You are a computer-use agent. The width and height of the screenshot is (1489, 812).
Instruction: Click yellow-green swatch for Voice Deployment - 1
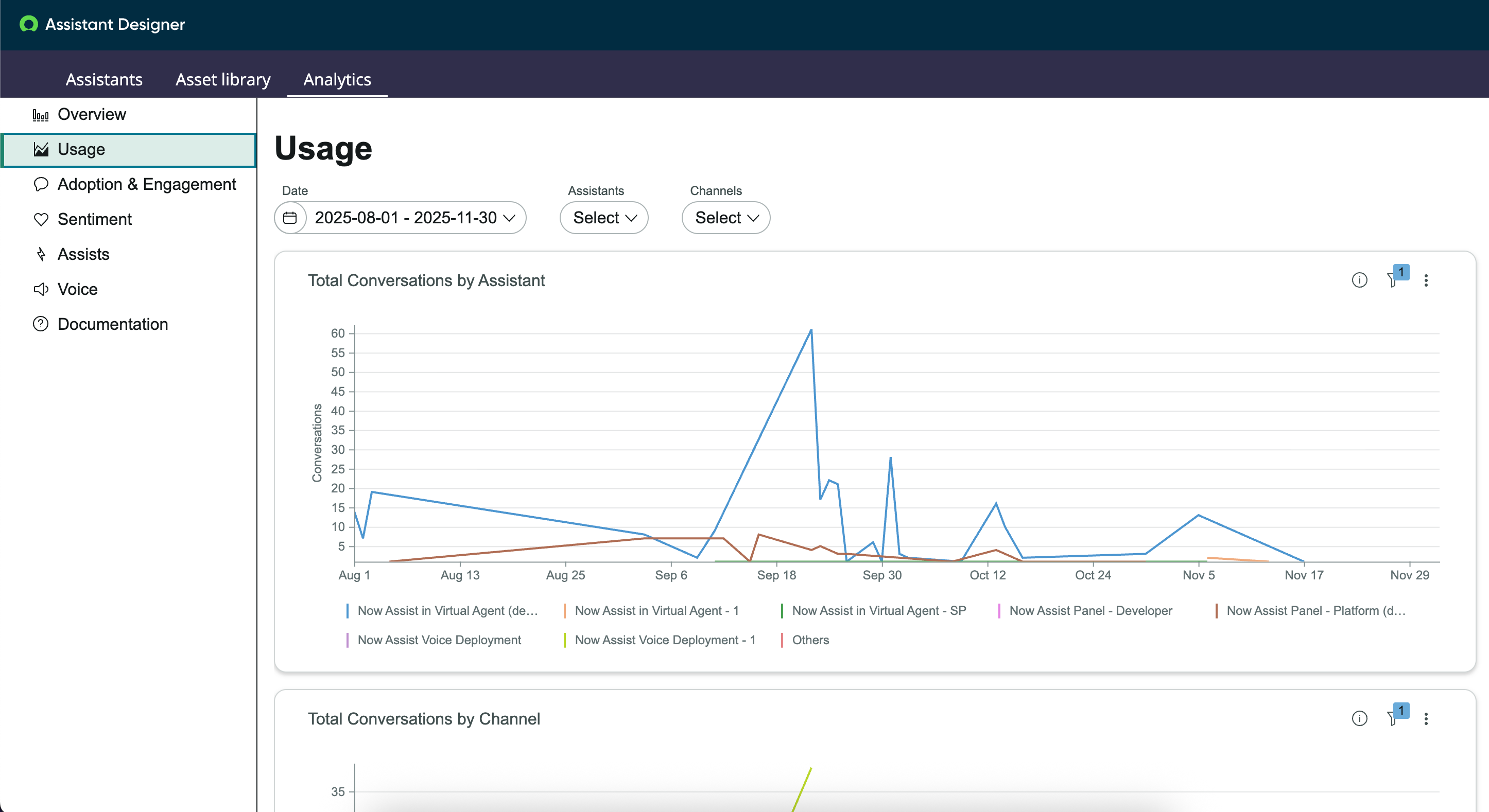coord(565,640)
